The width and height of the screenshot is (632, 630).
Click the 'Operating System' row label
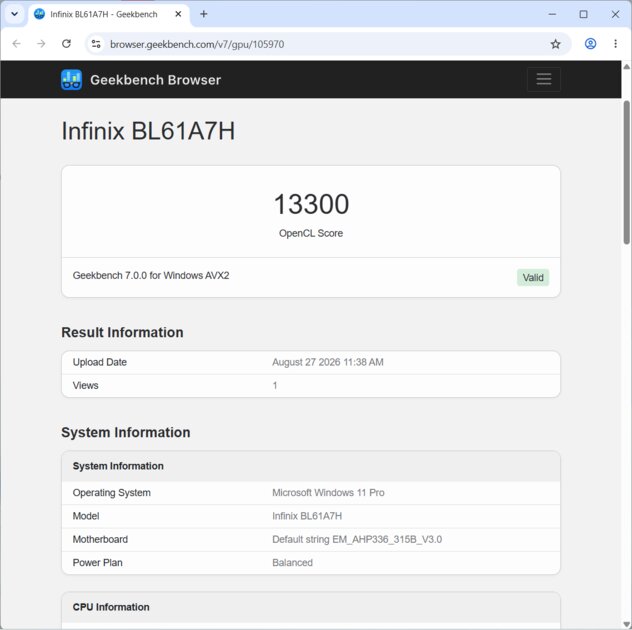click(x=112, y=493)
